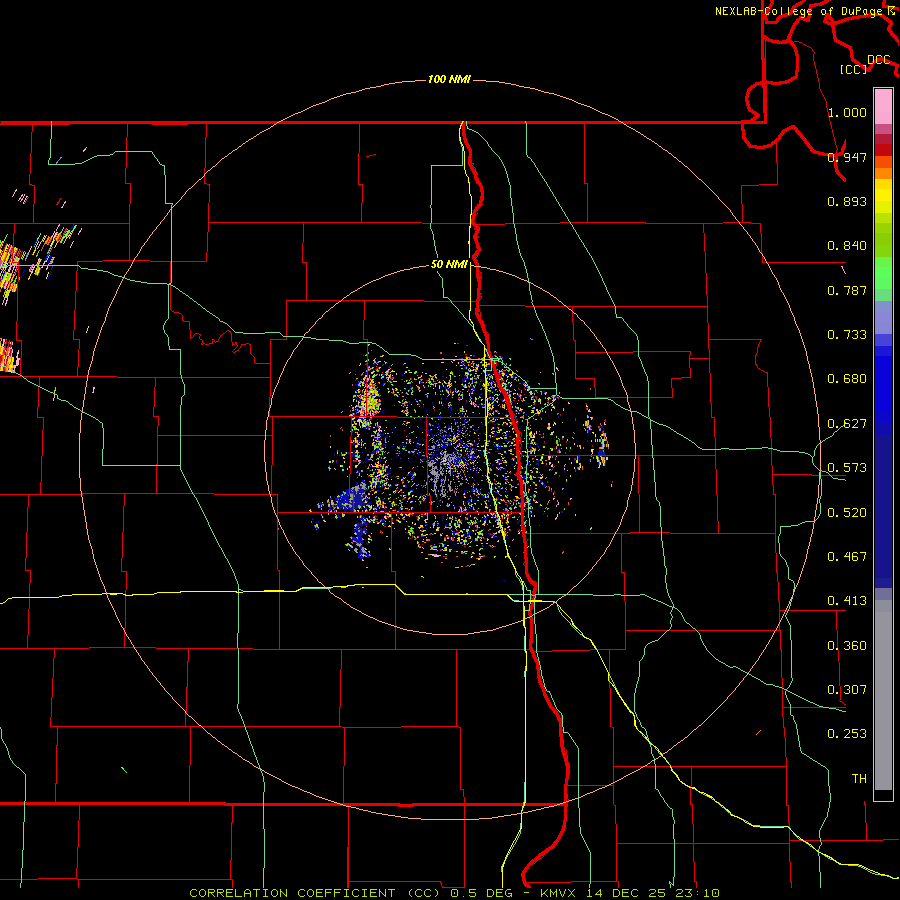Click the 0.573 scale label
Viewport: 900px width, 900px height.
(847, 468)
